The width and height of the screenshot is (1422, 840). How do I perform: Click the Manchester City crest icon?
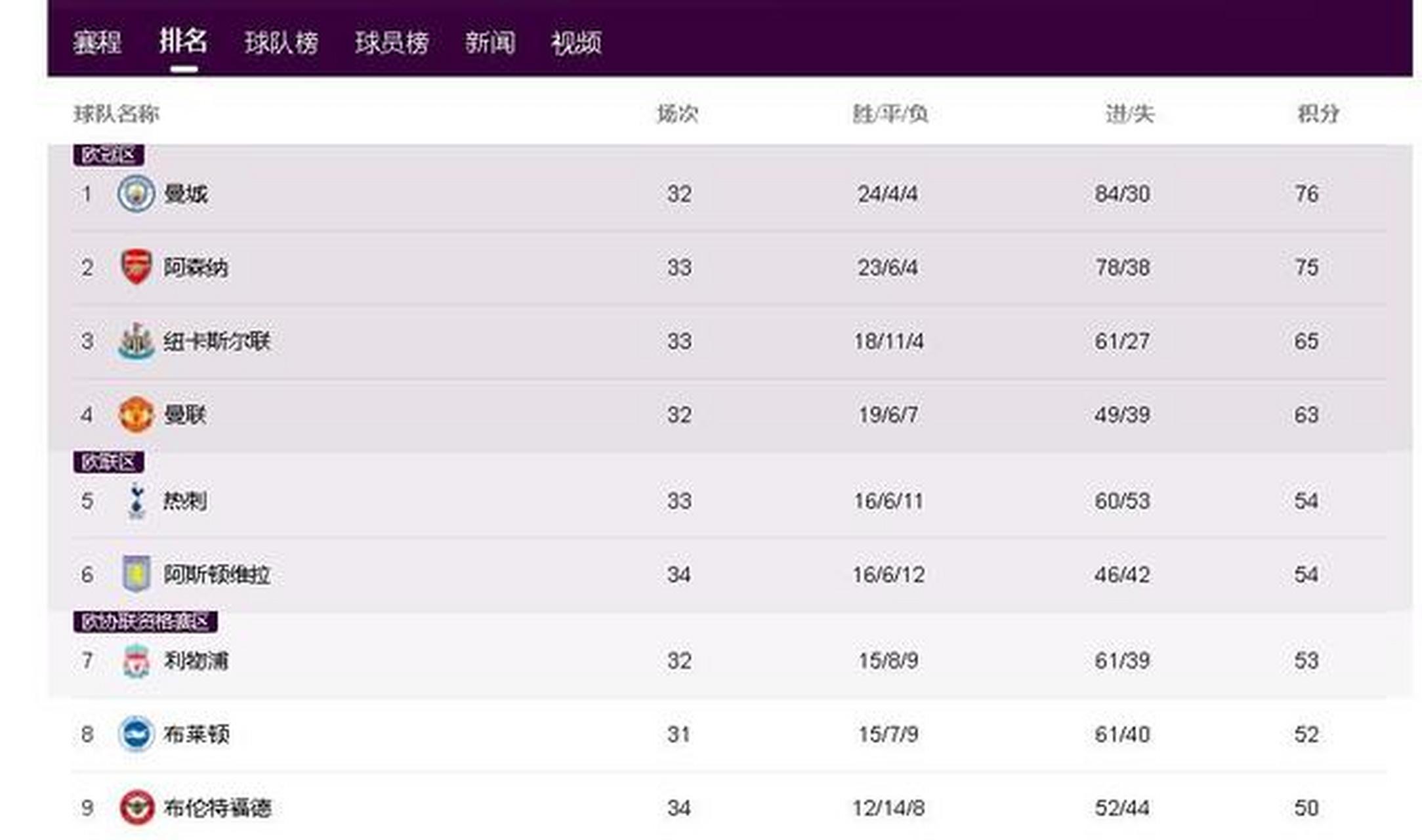pyautogui.click(x=136, y=194)
